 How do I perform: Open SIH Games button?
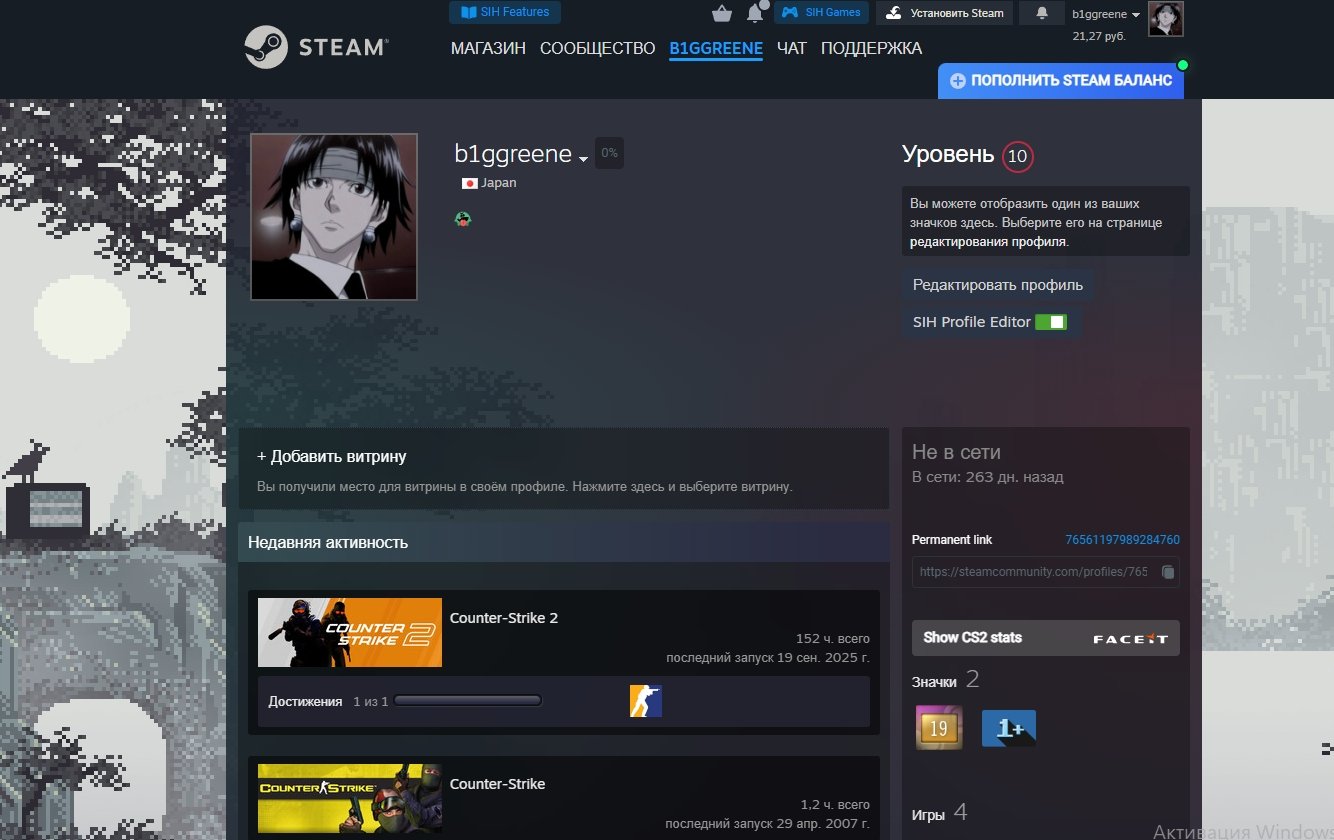click(x=821, y=13)
